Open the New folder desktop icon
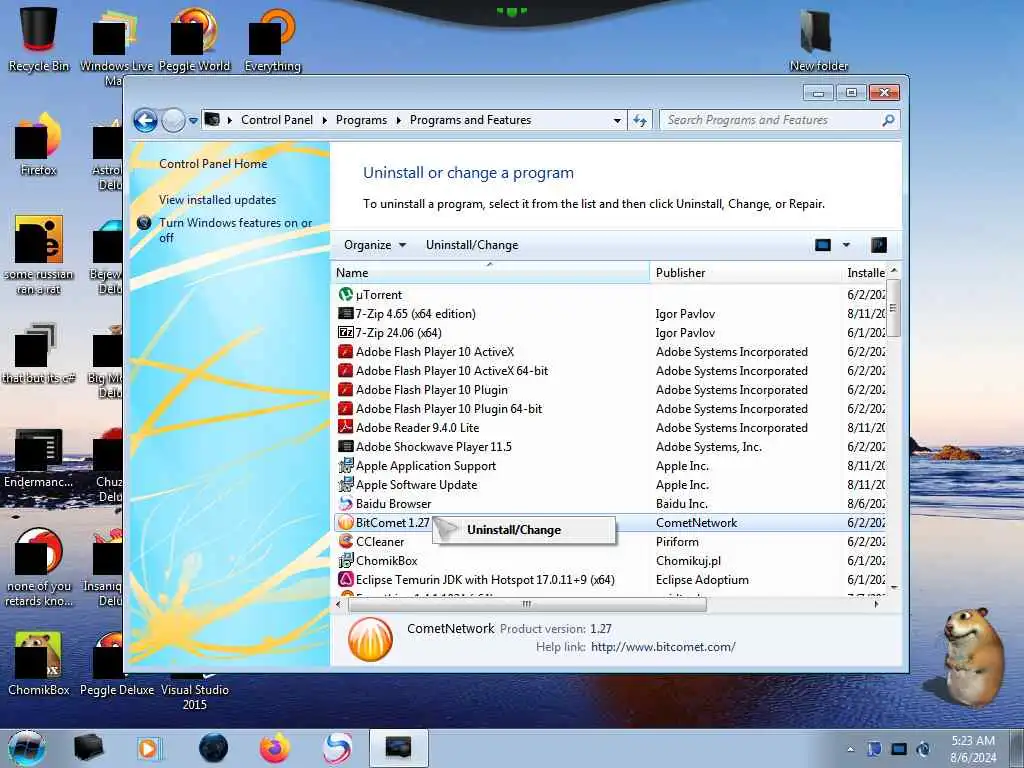Screen dimensions: 1024x768 [818, 38]
